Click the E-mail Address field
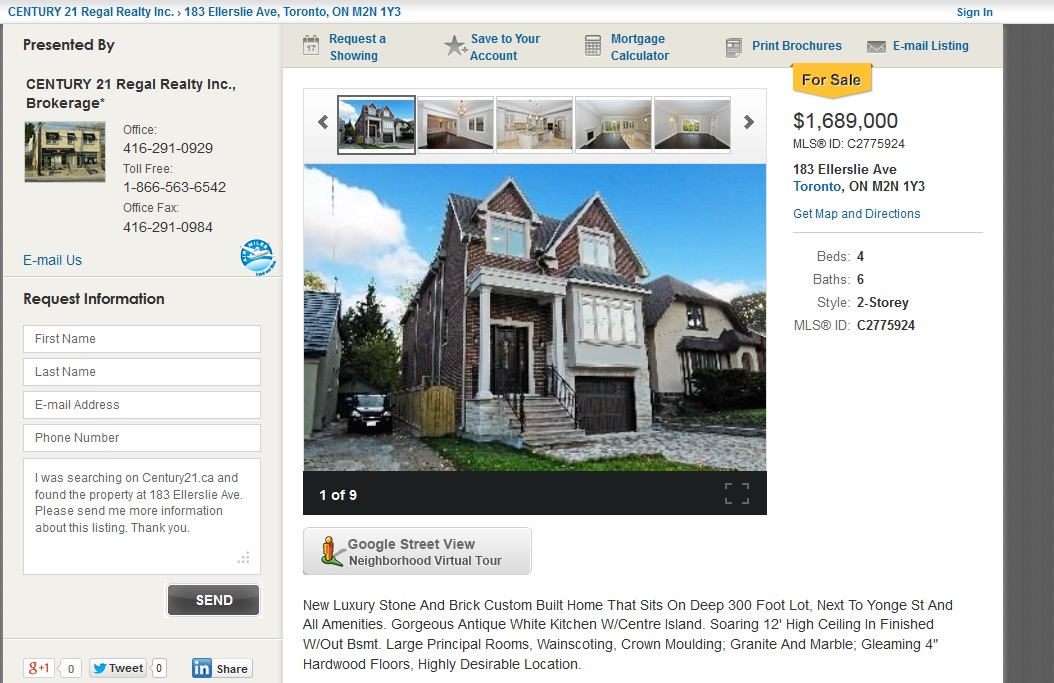This screenshot has height=683, width=1054. coord(142,405)
